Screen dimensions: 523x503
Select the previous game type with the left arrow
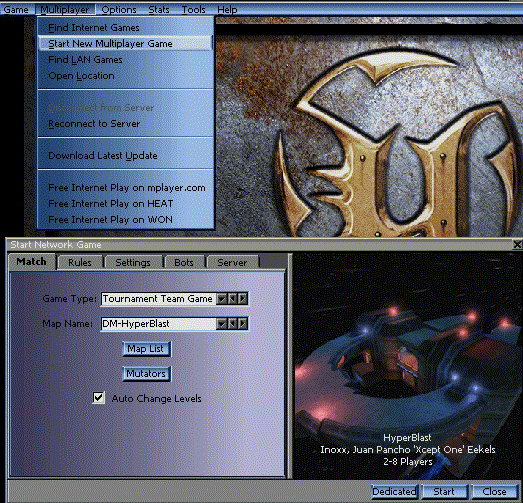coord(232,299)
